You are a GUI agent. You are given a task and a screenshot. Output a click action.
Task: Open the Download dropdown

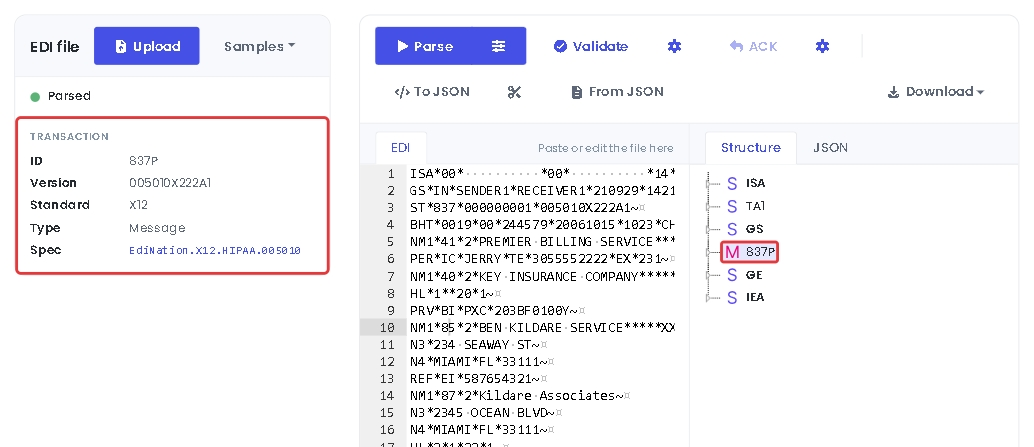pos(936,92)
